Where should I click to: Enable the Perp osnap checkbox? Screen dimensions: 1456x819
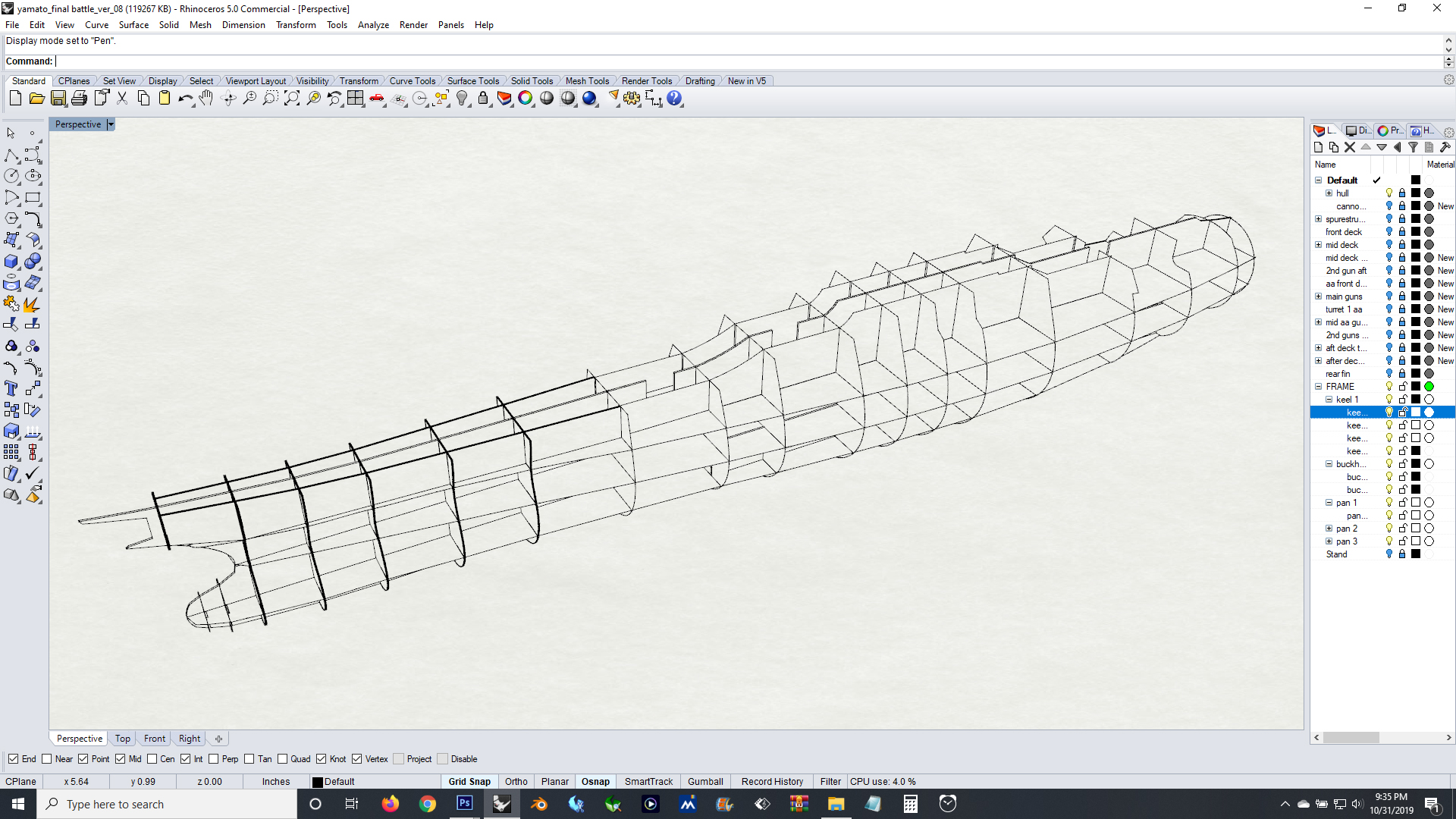[214, 759]
